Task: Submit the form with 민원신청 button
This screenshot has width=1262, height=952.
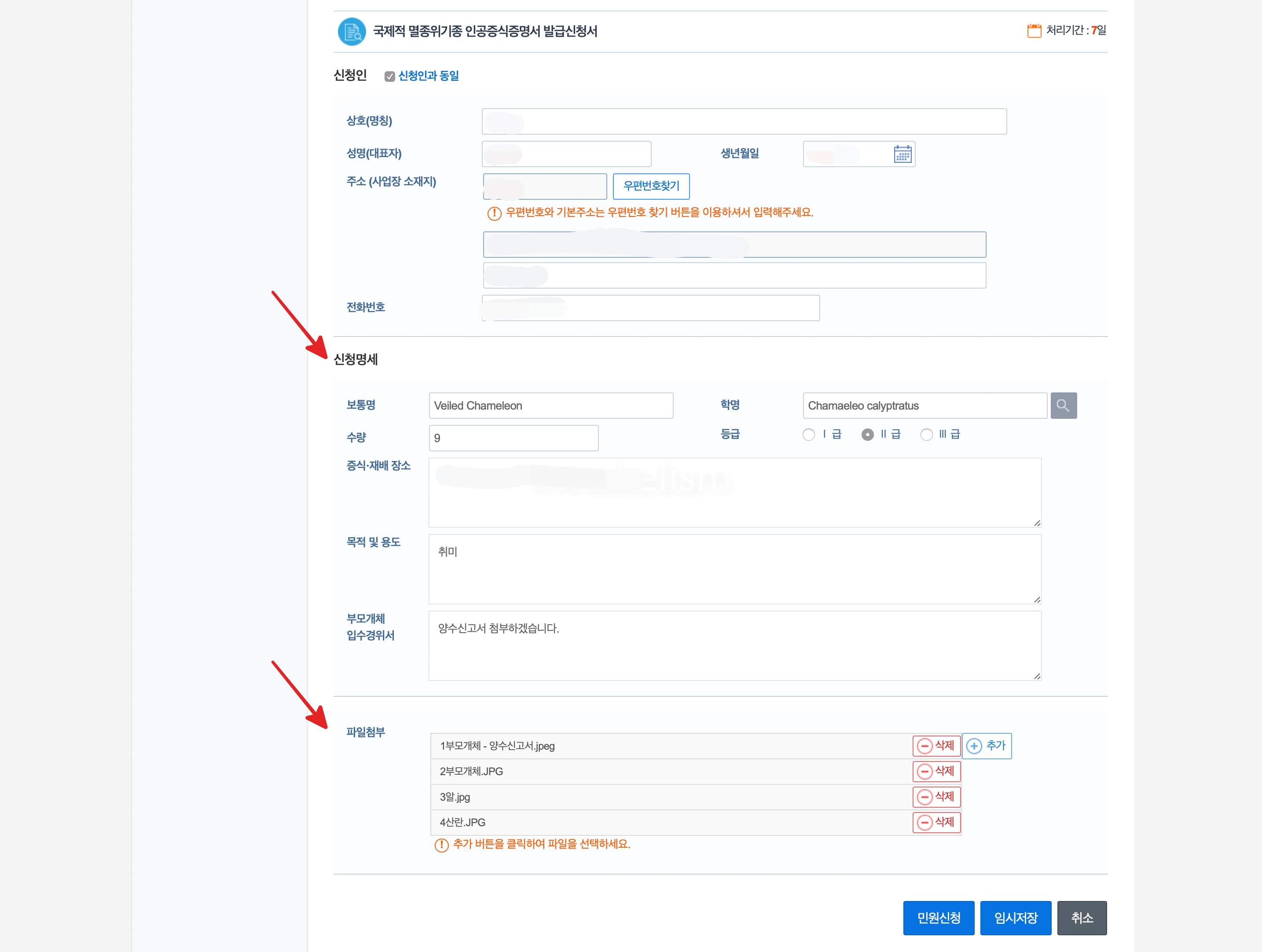Action: [x=938, y=918]
